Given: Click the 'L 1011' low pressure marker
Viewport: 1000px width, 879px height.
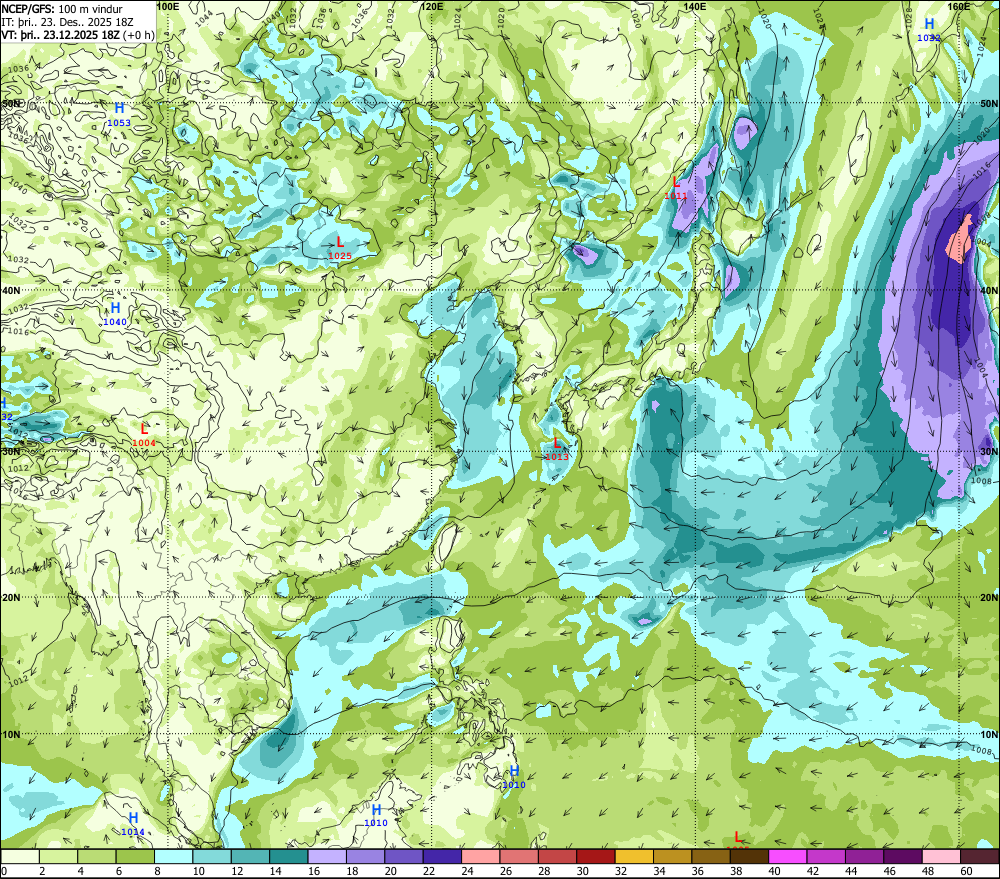Looking at the screenshot, I should coord(676,188).
